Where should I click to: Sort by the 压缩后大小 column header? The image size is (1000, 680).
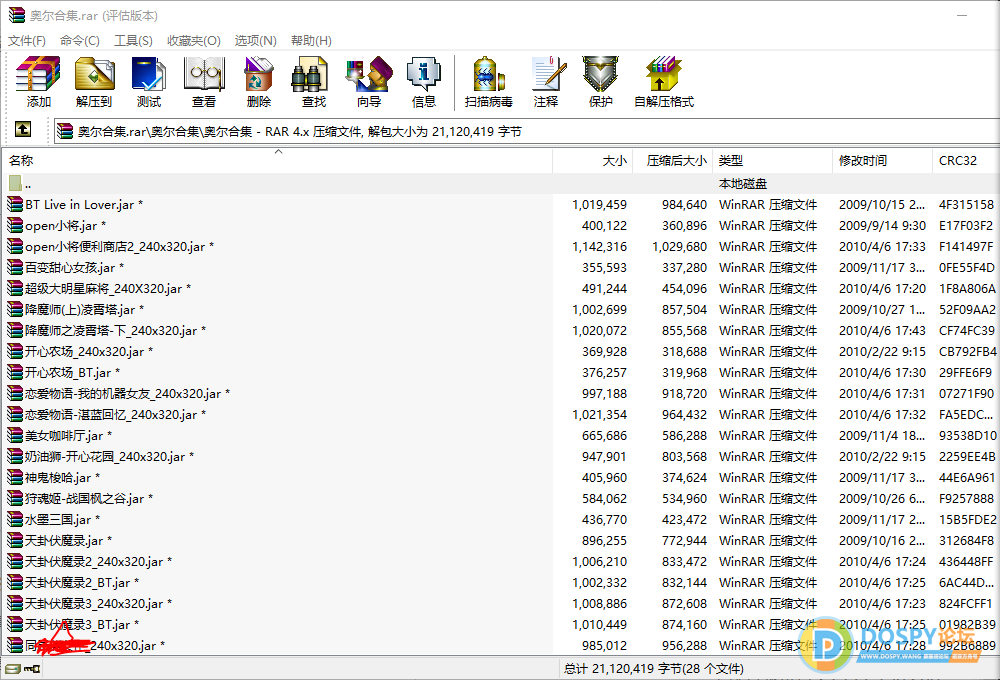coord(672,161)
